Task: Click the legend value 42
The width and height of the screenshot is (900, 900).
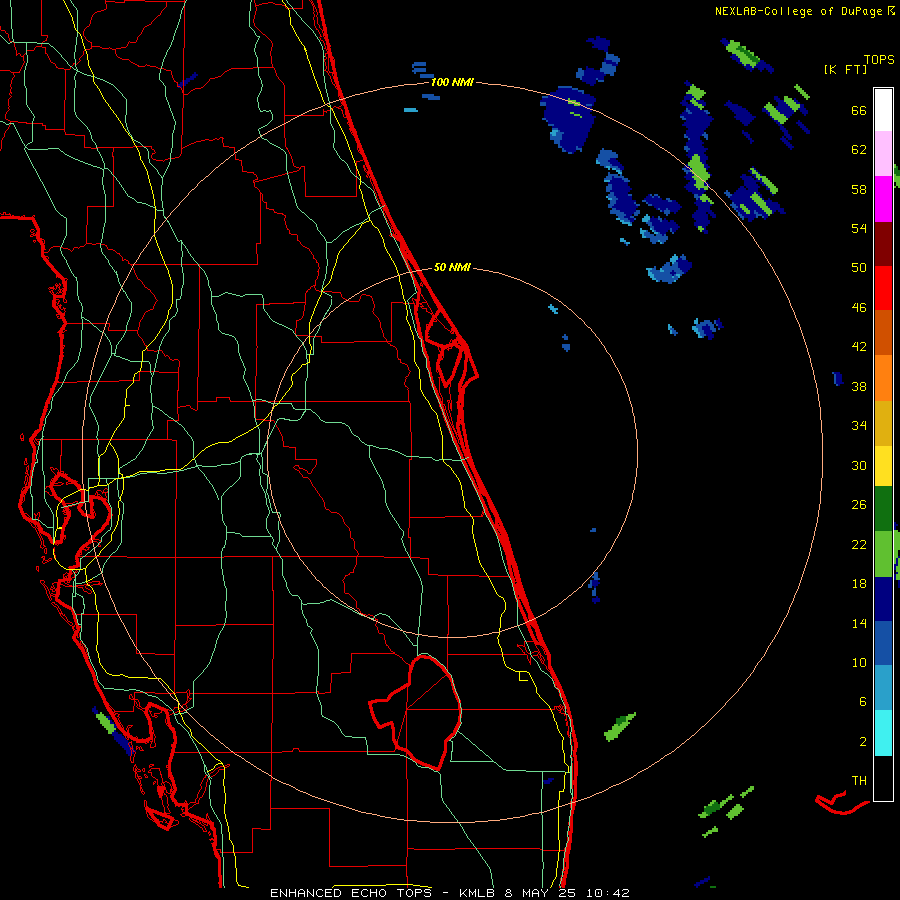Action: (859, 347)
